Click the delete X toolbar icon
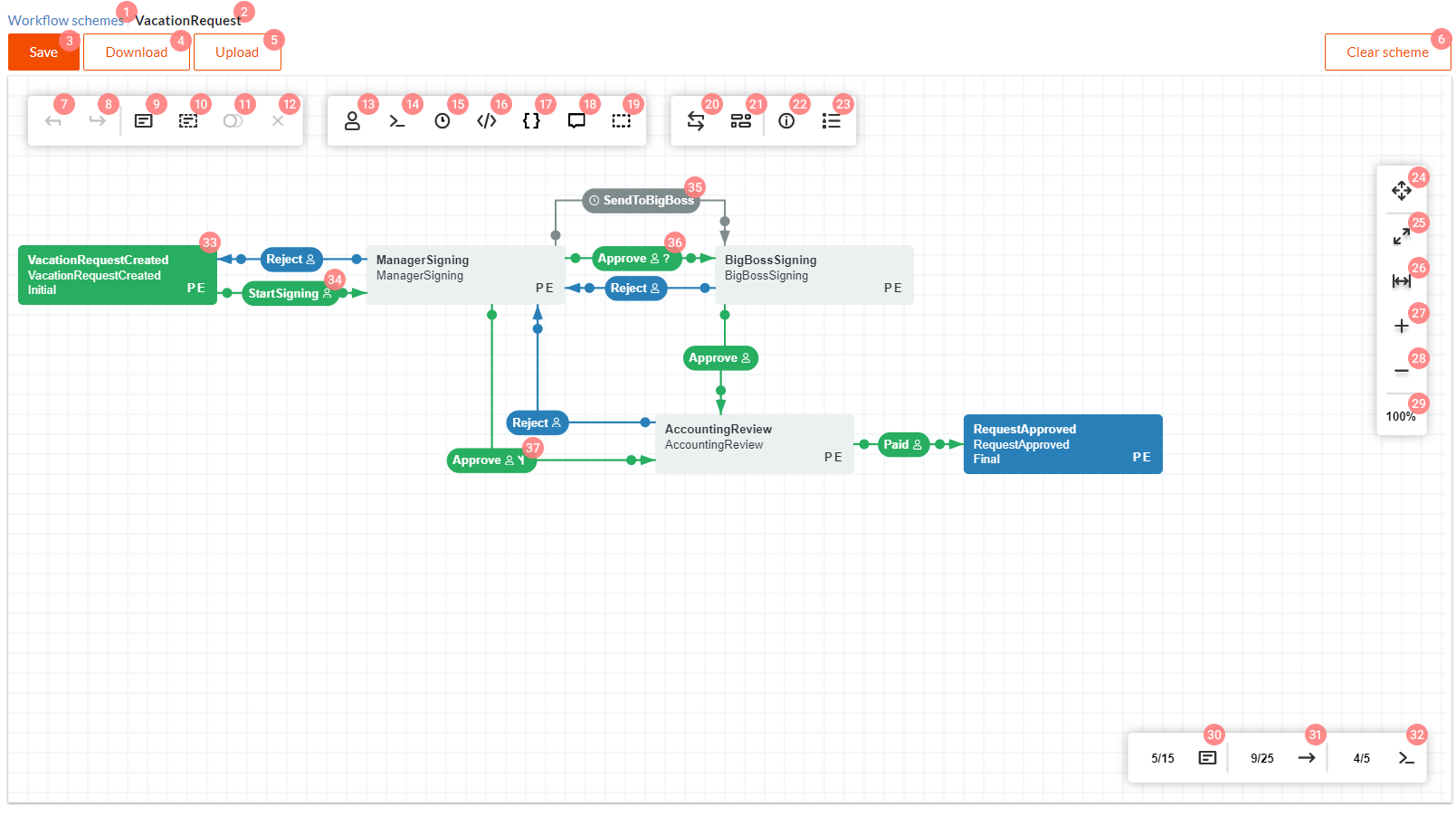This screenshot has height=816, width=1456. (x=278, y=121)
